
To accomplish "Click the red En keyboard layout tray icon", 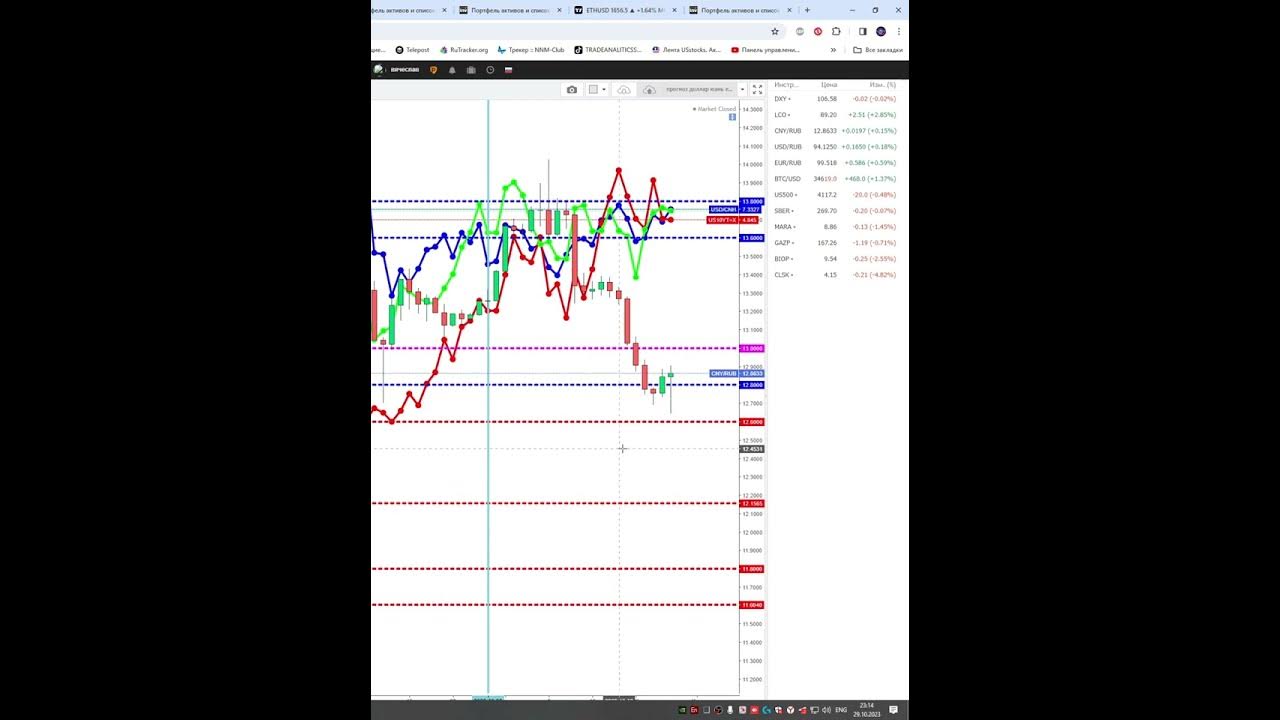I will pos(694,710).
